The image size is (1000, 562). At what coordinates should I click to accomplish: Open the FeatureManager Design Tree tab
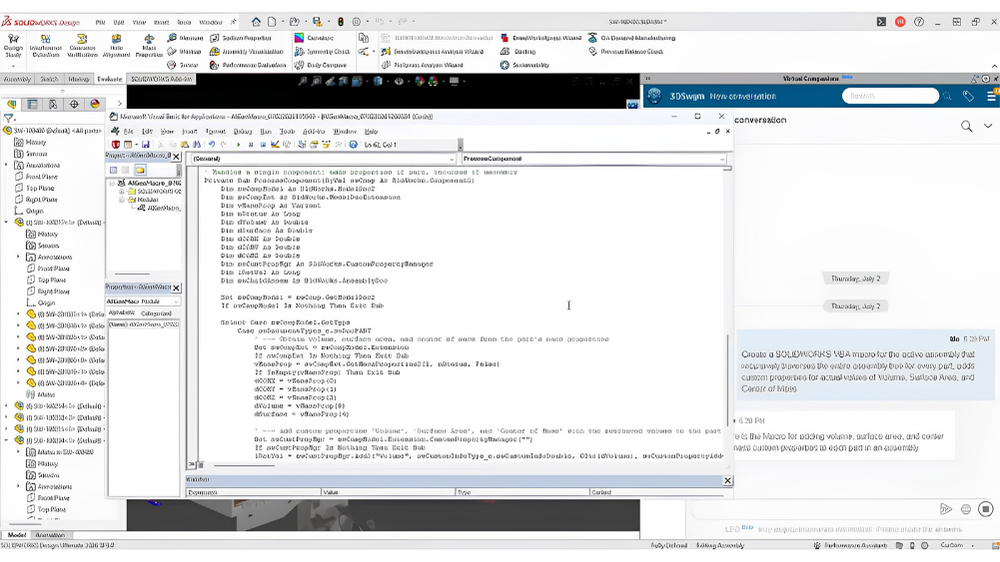pyautogui.click(x=11, y=104)
